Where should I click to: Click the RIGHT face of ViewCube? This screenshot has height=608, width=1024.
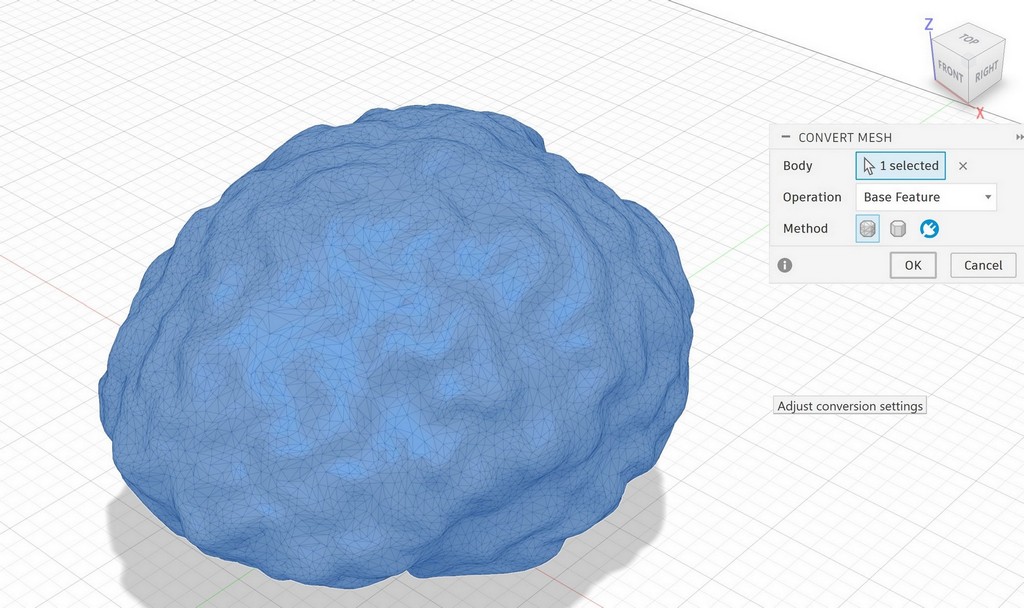pos(987,71)
